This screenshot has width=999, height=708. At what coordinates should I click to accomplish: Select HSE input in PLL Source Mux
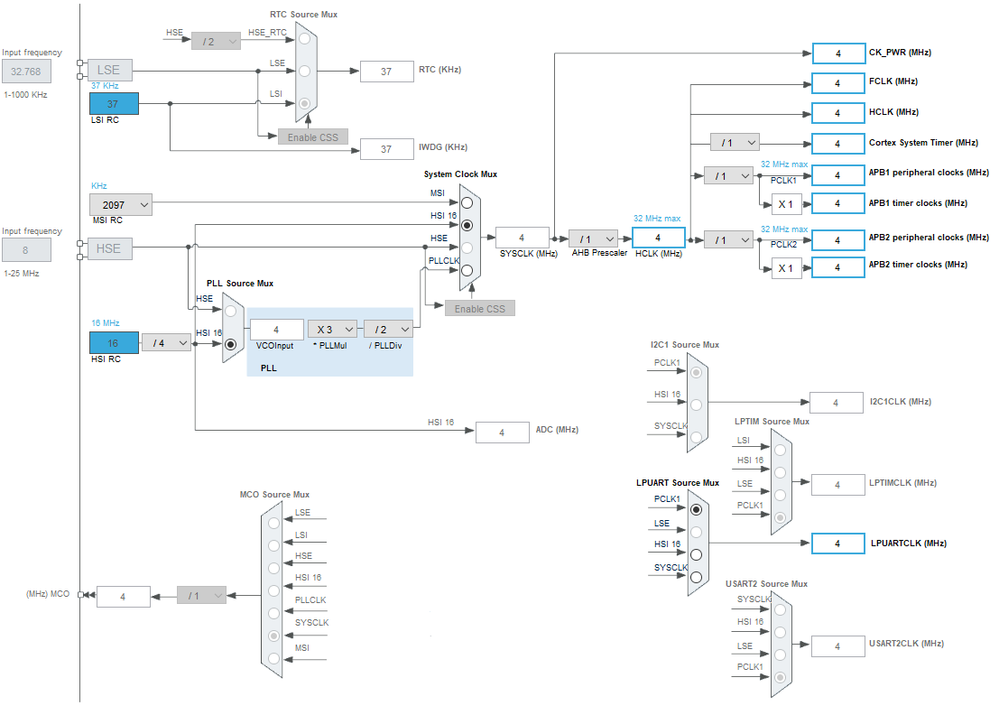(x=231, y=311)
